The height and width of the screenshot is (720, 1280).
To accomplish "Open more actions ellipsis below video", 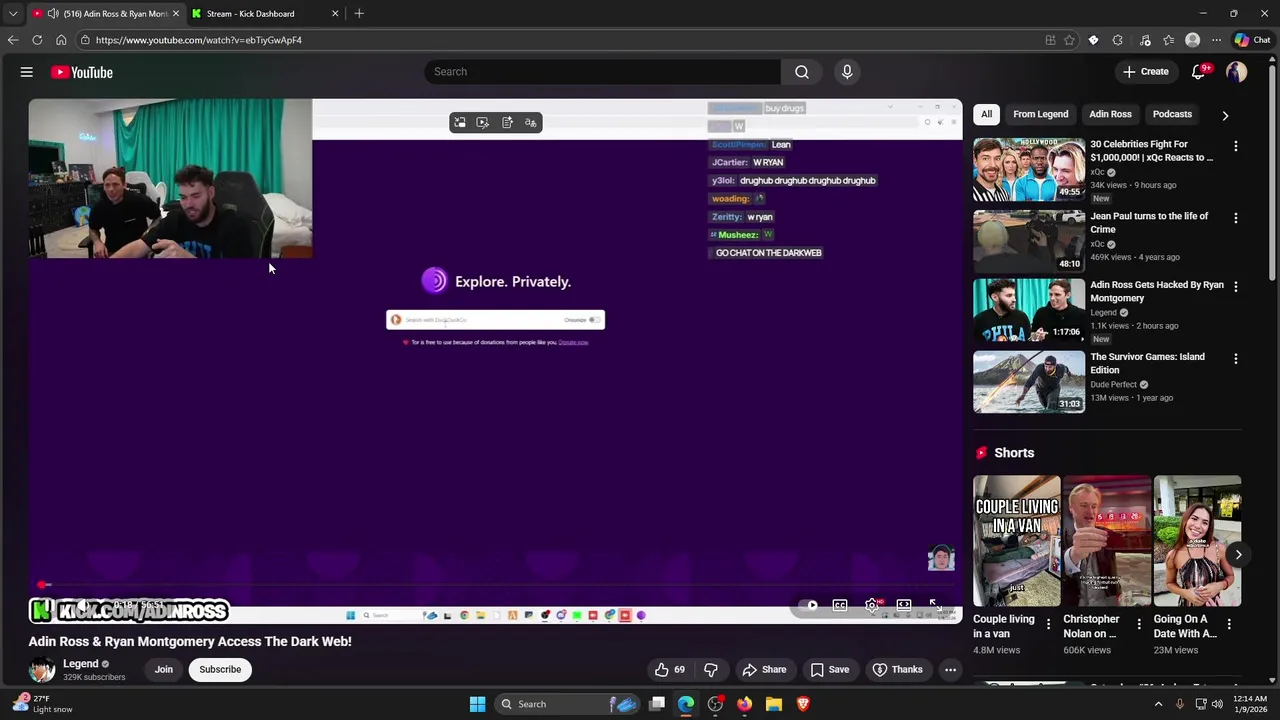I will pos(950,670).
